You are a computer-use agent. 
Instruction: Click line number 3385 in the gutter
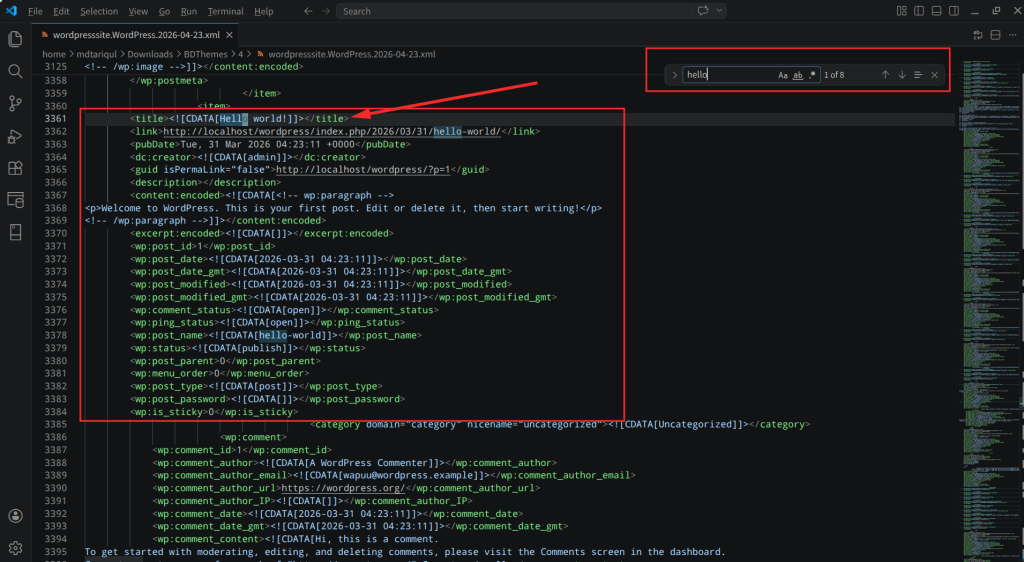[x=56, y=425]
